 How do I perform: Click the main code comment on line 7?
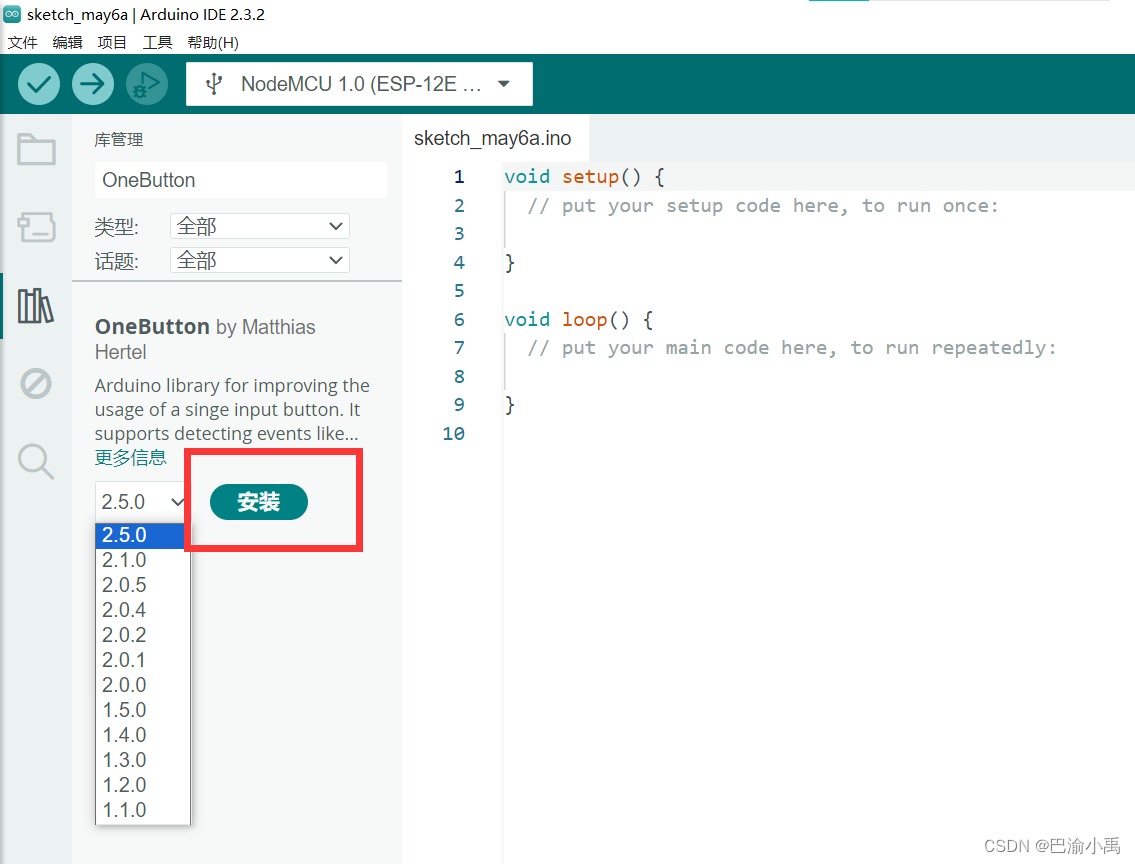tap(792, 347)
